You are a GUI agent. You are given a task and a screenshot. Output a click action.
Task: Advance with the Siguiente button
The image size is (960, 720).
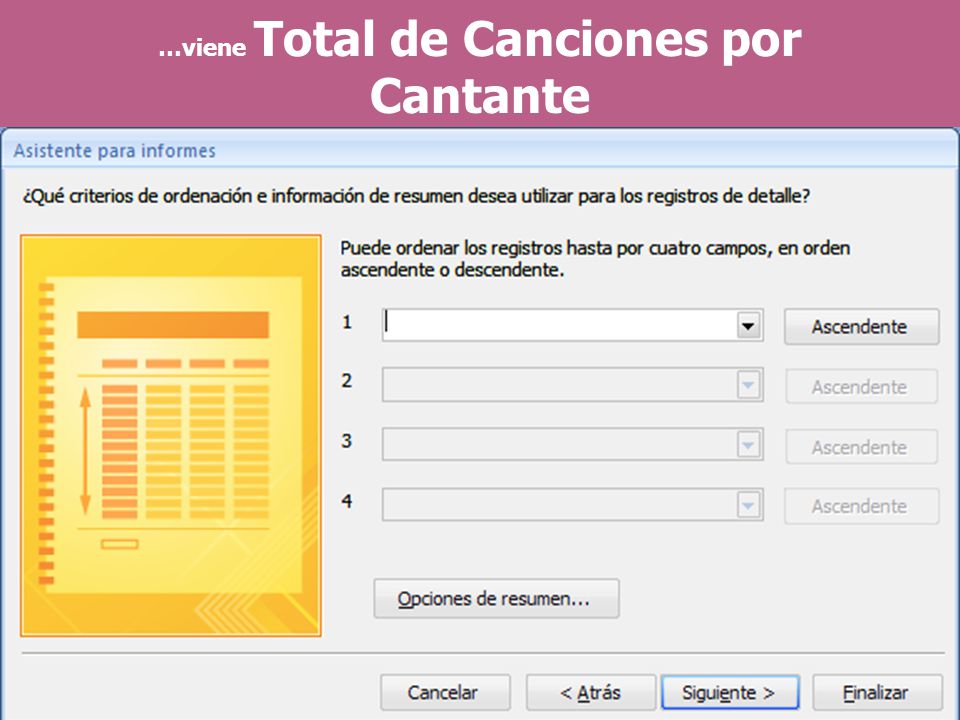point(730,692)
